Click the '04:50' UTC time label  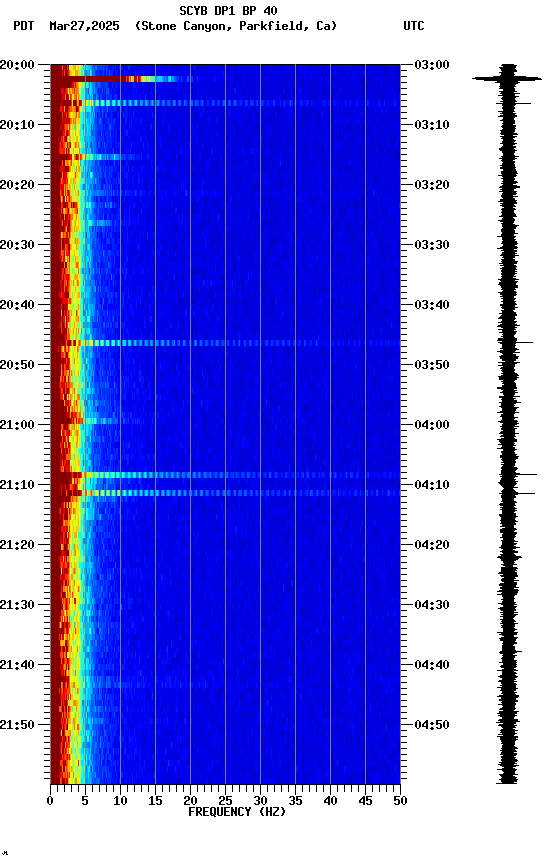coord(432,726)
